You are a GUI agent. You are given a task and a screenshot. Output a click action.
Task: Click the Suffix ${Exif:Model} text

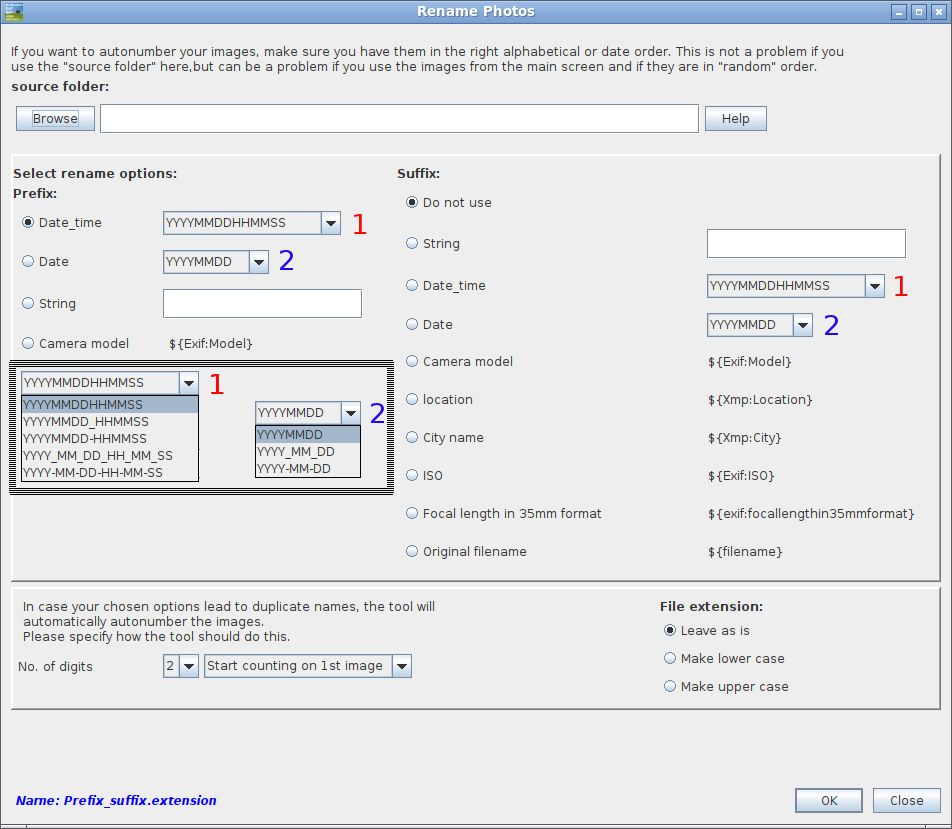pyautogui.click(x=750, y=362)
